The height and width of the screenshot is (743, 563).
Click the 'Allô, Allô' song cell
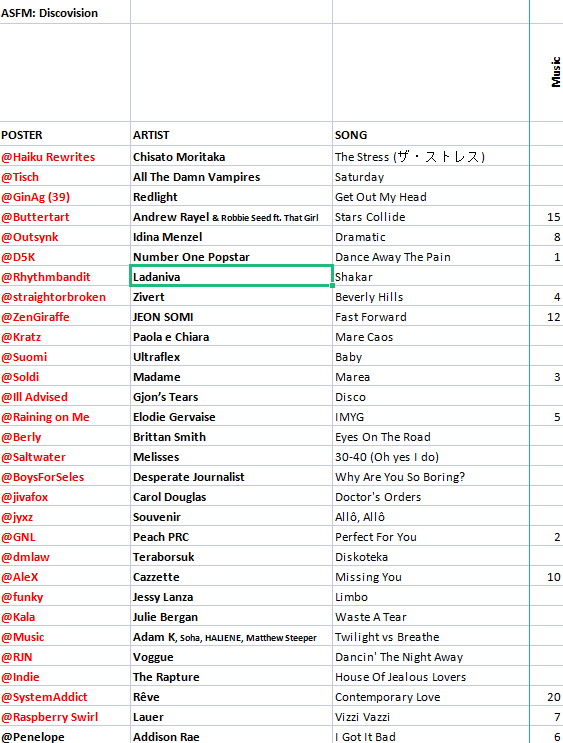(431, 516)
